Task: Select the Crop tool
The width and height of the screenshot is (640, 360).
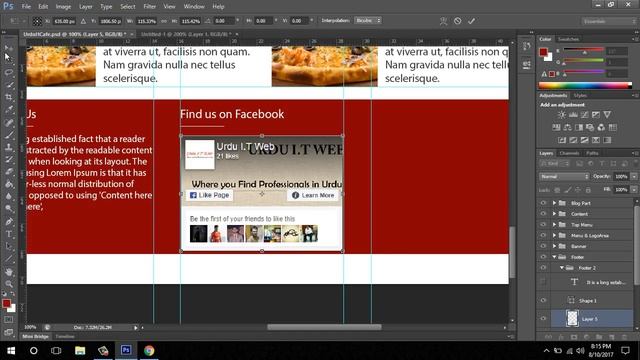Action: 9,97
